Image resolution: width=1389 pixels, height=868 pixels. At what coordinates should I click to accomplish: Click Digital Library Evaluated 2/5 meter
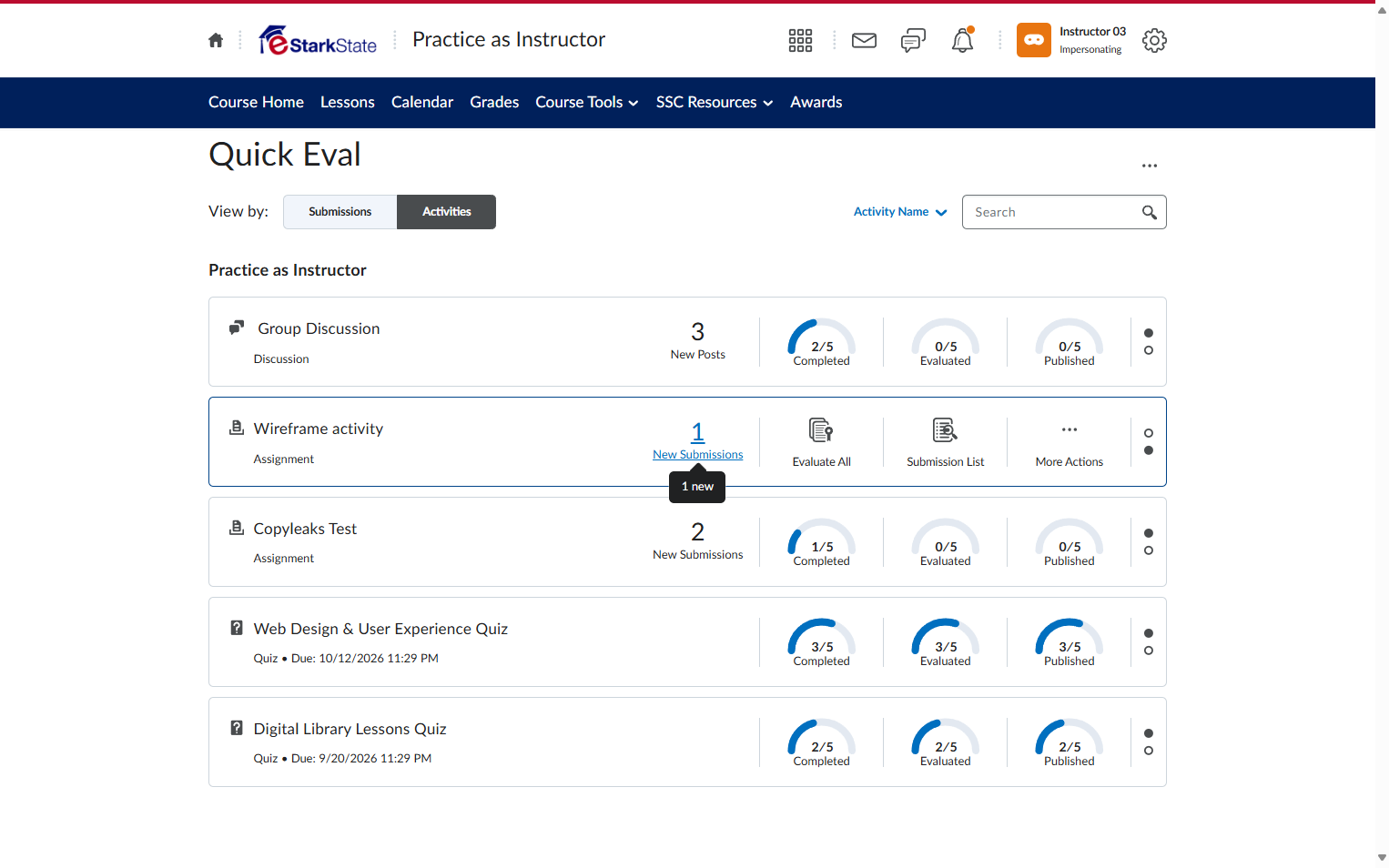[946, 742]
